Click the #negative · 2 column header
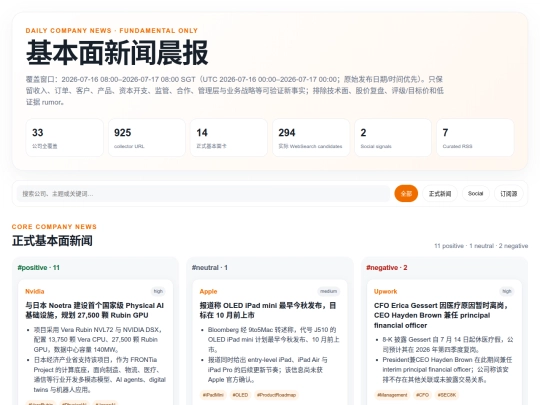Viewport: 540px width, 405px height. coord(387,268)
